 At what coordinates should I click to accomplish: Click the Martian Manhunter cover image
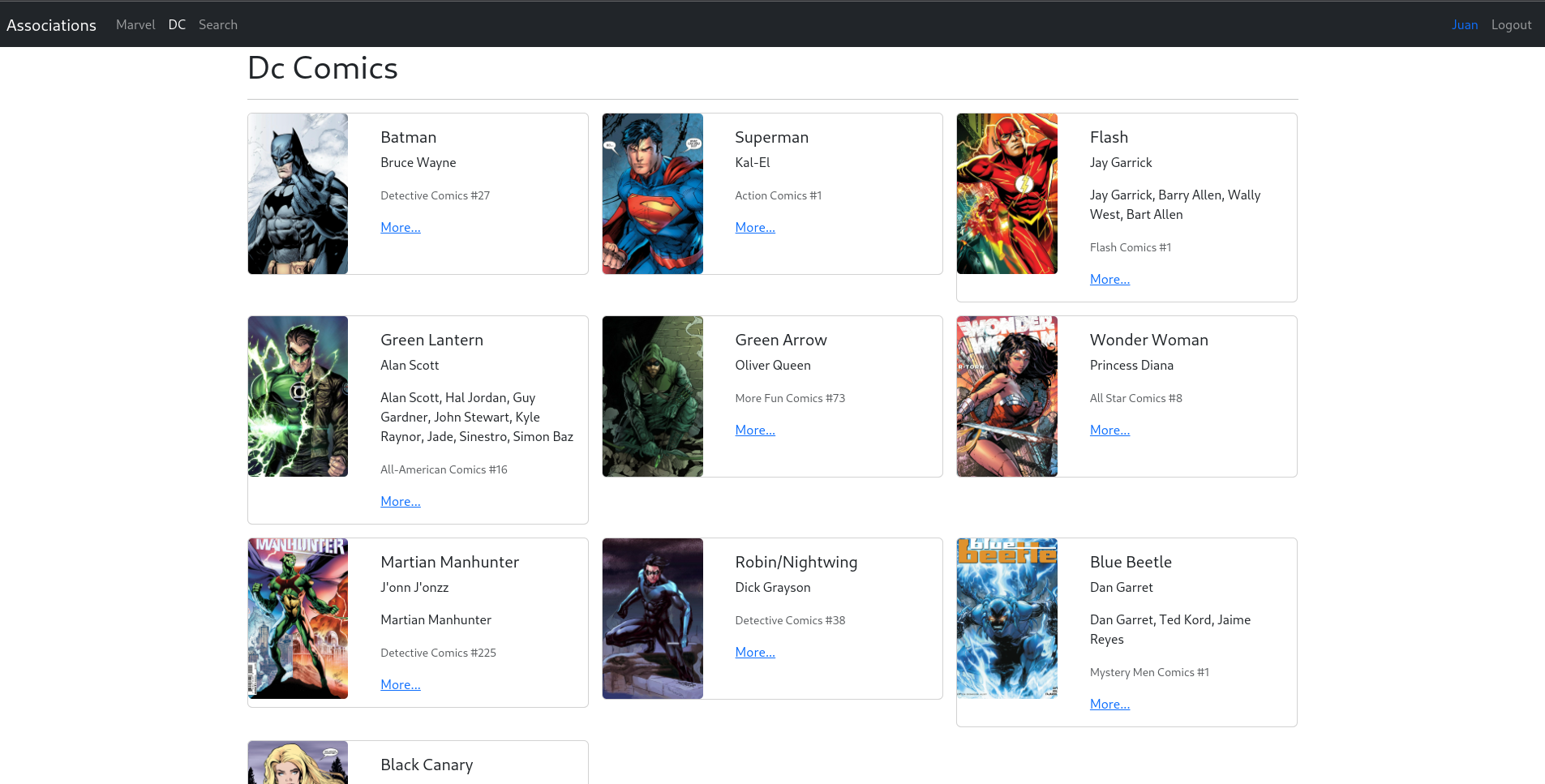(298, 619)
